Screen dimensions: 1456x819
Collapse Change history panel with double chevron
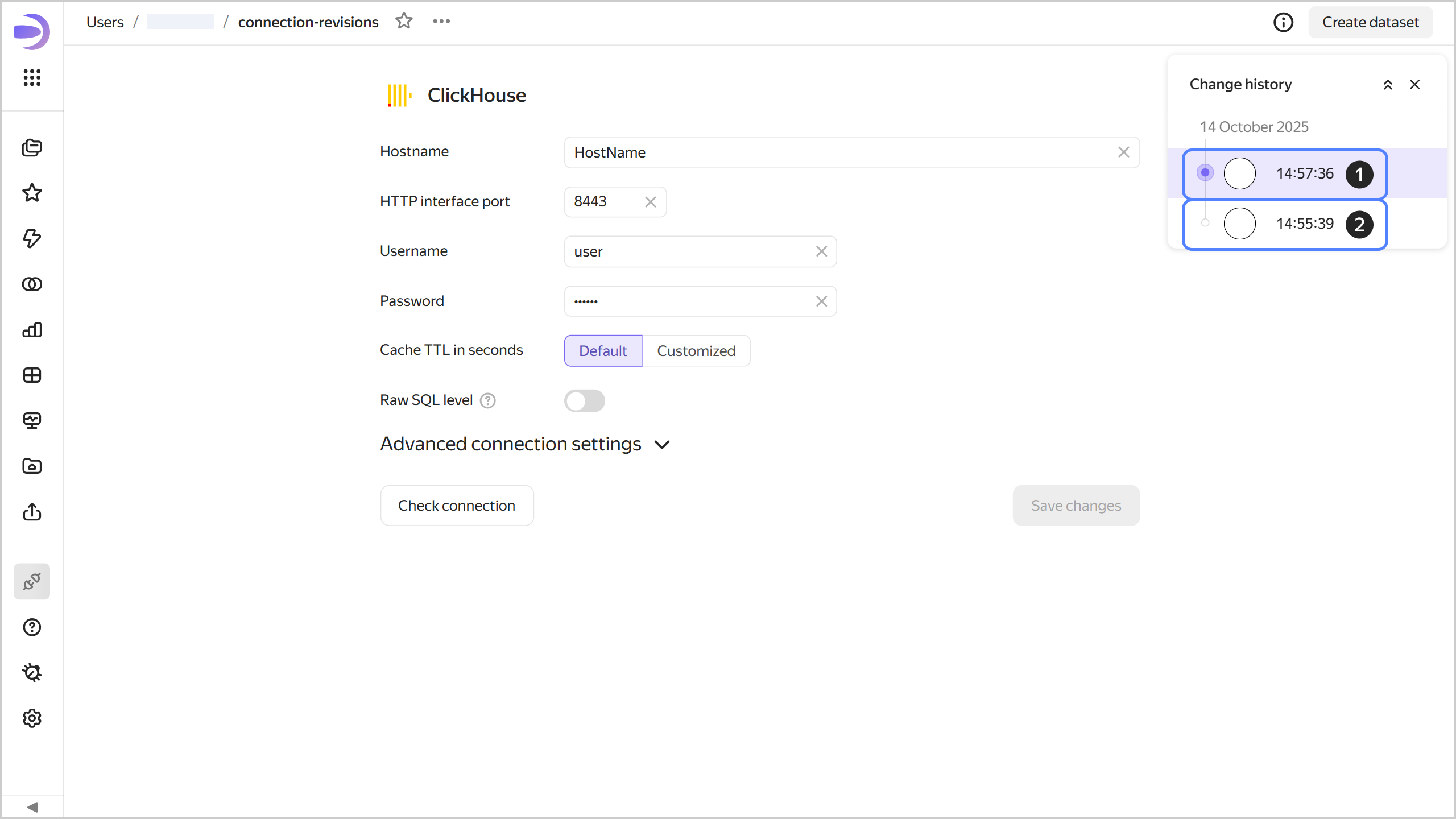tap(1388, 85)
